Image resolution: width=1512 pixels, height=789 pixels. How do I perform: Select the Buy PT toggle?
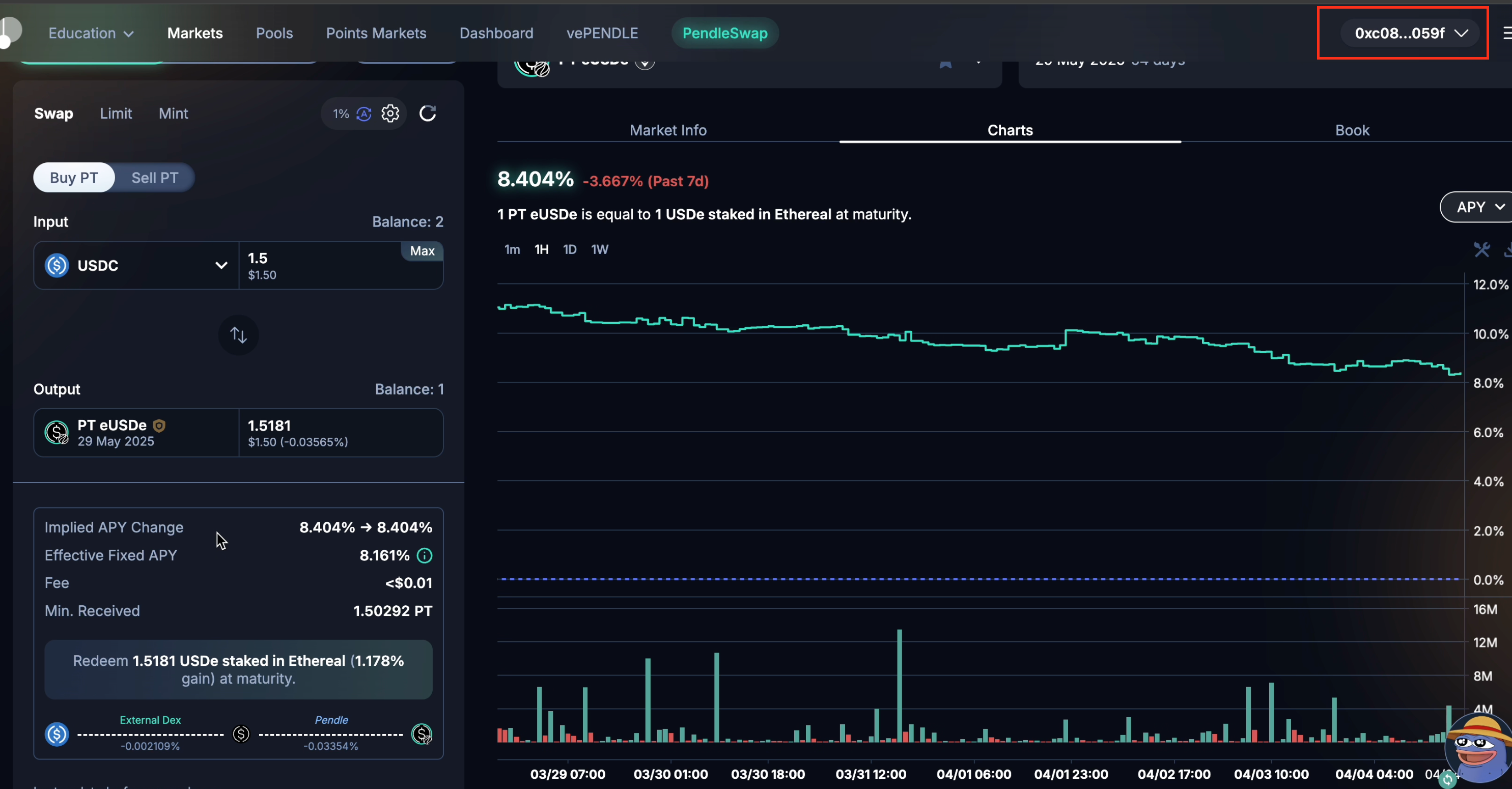[x=74, y=178]
